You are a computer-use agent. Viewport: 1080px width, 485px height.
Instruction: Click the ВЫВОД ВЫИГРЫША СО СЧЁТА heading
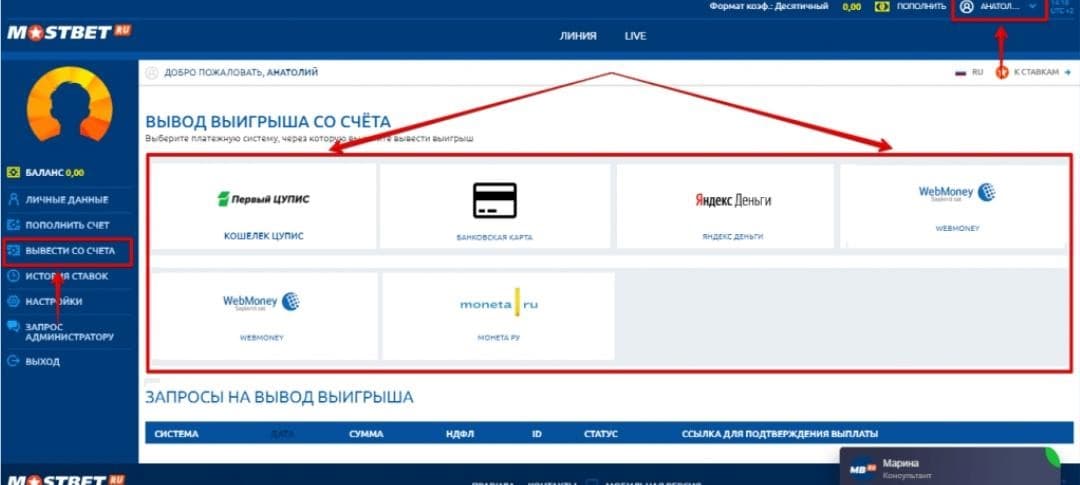269,122
